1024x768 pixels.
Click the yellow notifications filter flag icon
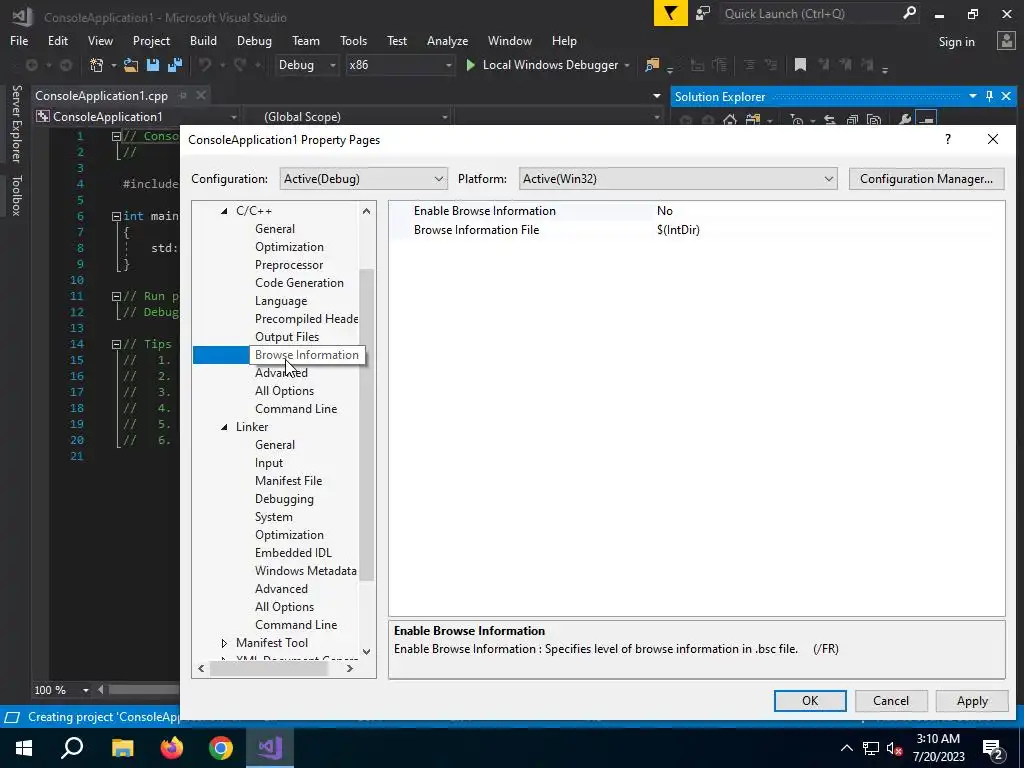click(x=671, y=14)
